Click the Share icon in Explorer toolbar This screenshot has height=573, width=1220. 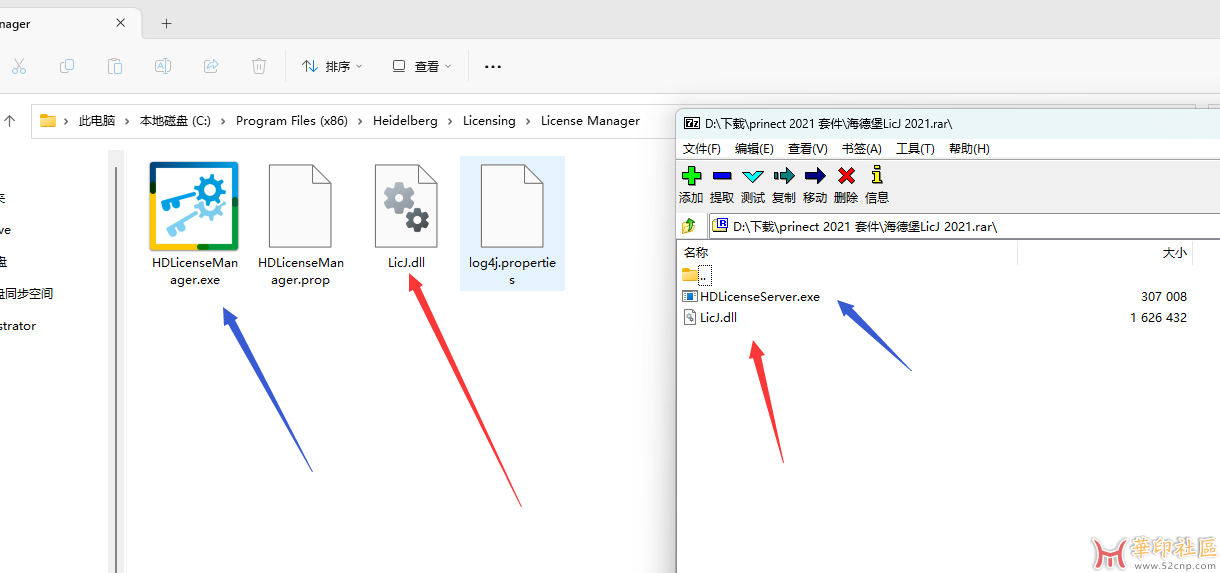click(x=211, y=66)
